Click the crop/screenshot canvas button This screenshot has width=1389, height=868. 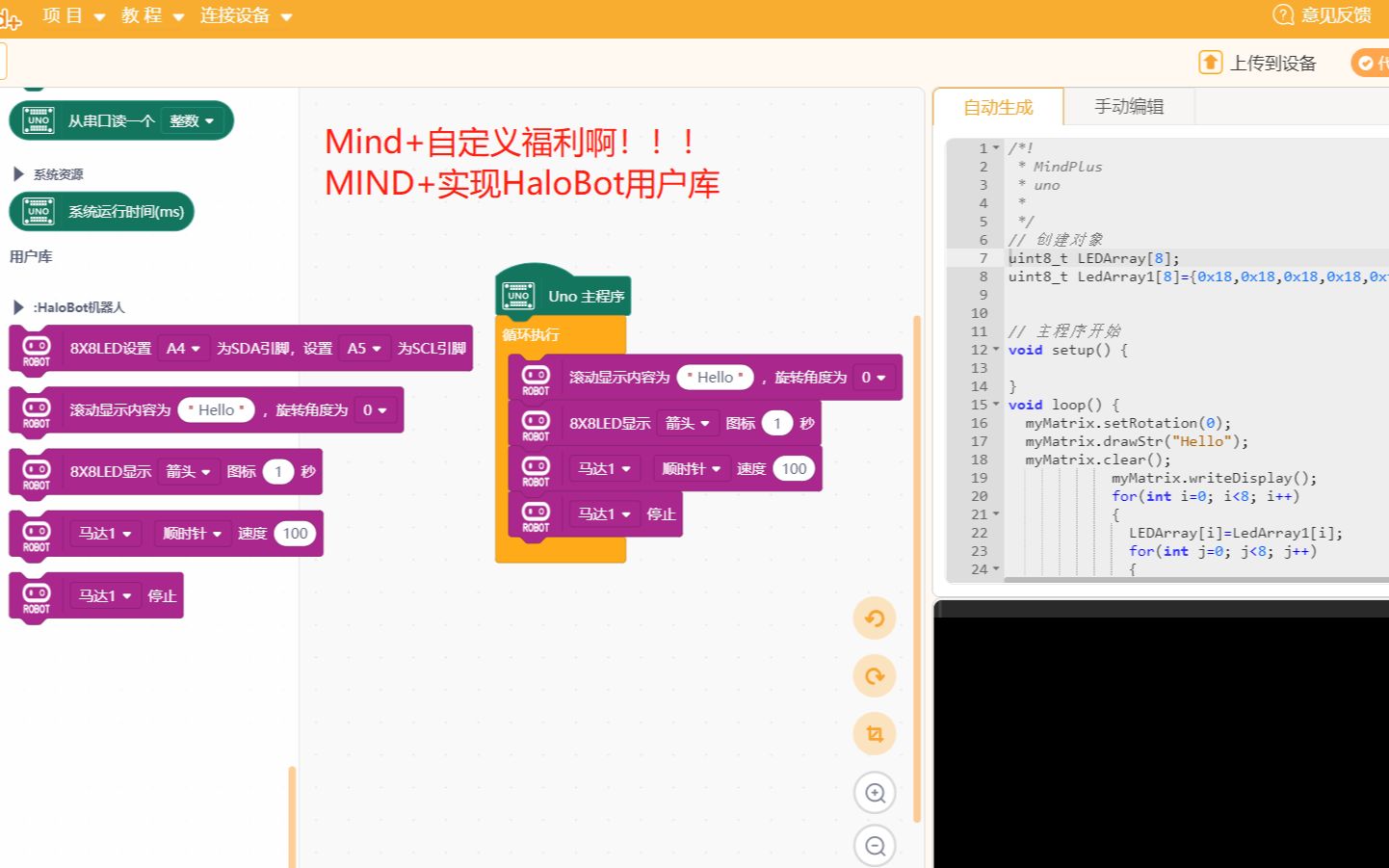pyautogui.click(x=875, y=734)
